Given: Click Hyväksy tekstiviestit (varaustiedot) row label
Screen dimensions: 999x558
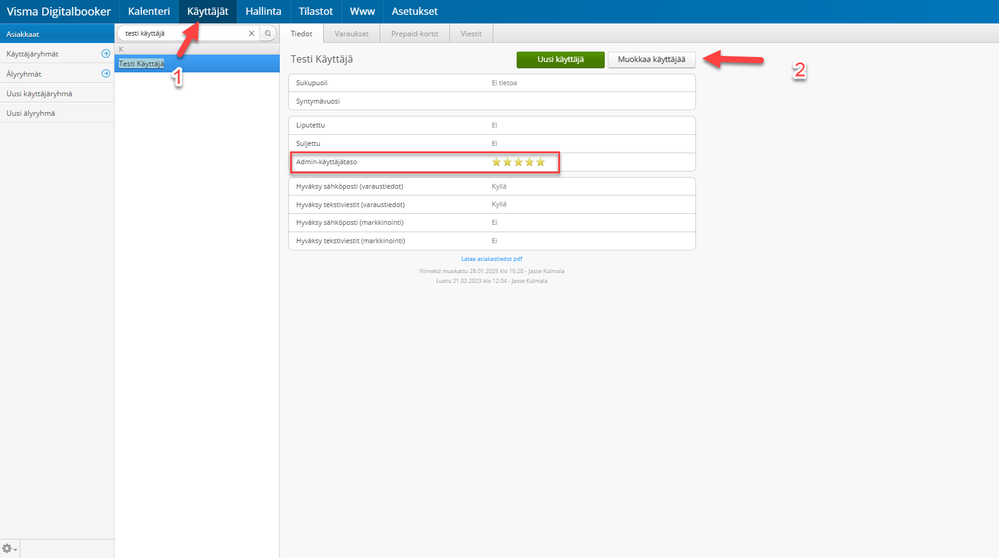Looking at the screenshot, I should pyautogui.click(x=350, y=205).
